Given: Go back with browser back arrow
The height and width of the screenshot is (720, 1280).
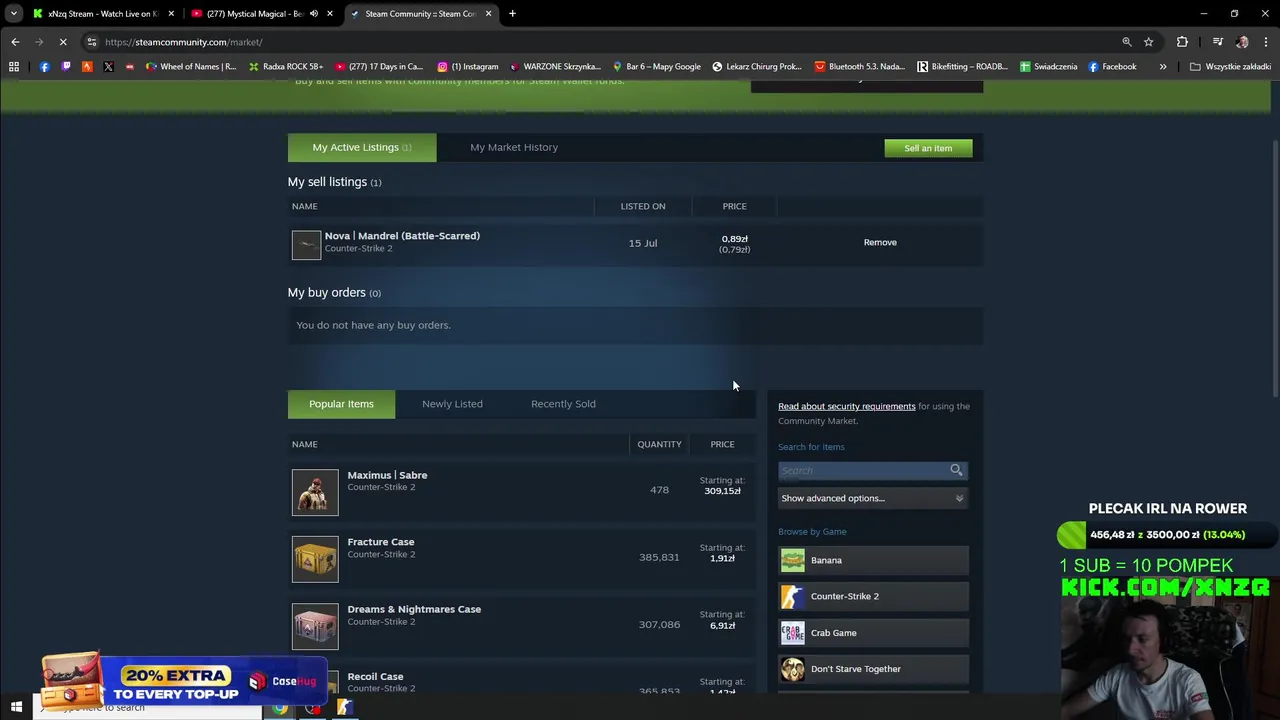Looking at the screenshot, I should pyautogui.click(x=15, y=42).
